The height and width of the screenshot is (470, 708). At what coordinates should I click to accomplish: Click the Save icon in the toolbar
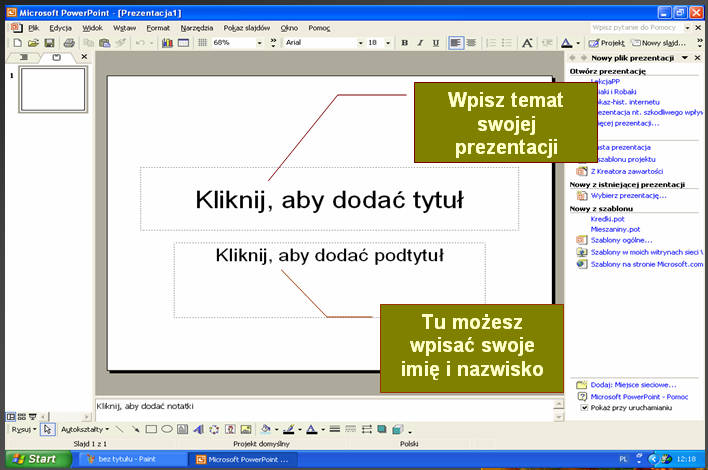point(49,43)
